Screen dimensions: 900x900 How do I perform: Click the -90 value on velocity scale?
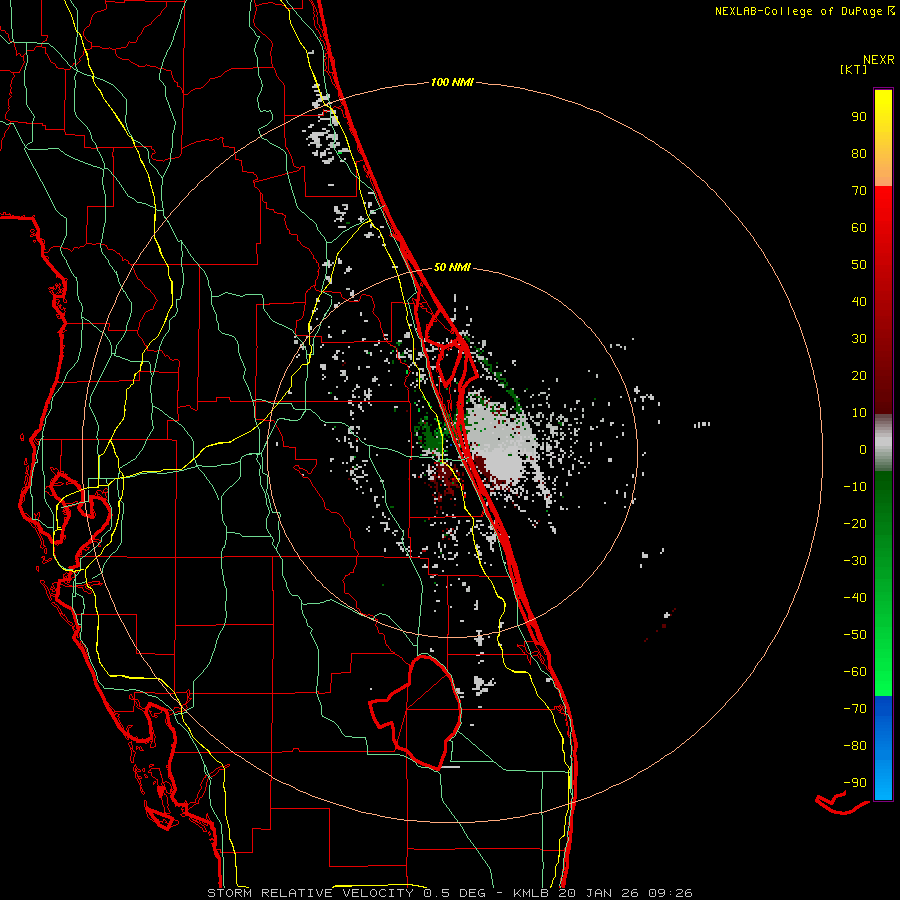pos(855,782)
